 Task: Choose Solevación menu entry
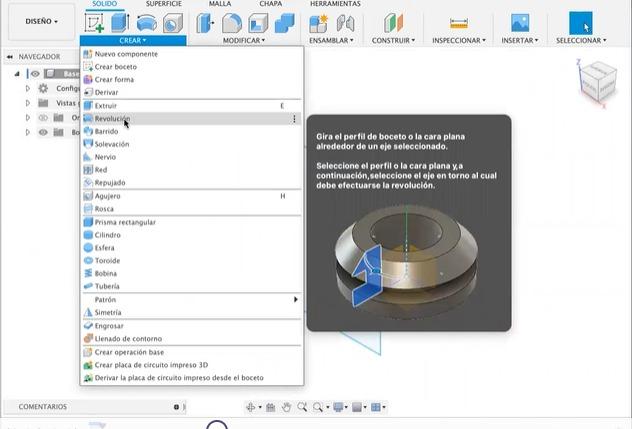click(192, 144)
